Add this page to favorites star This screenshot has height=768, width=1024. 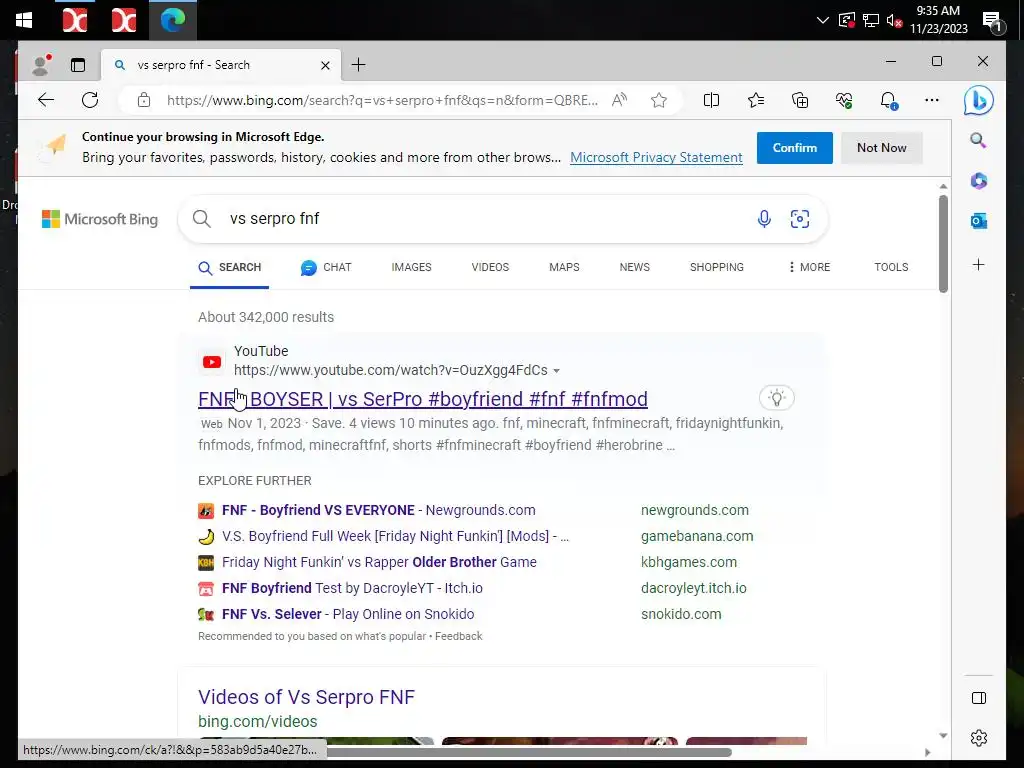click(659, 100)
